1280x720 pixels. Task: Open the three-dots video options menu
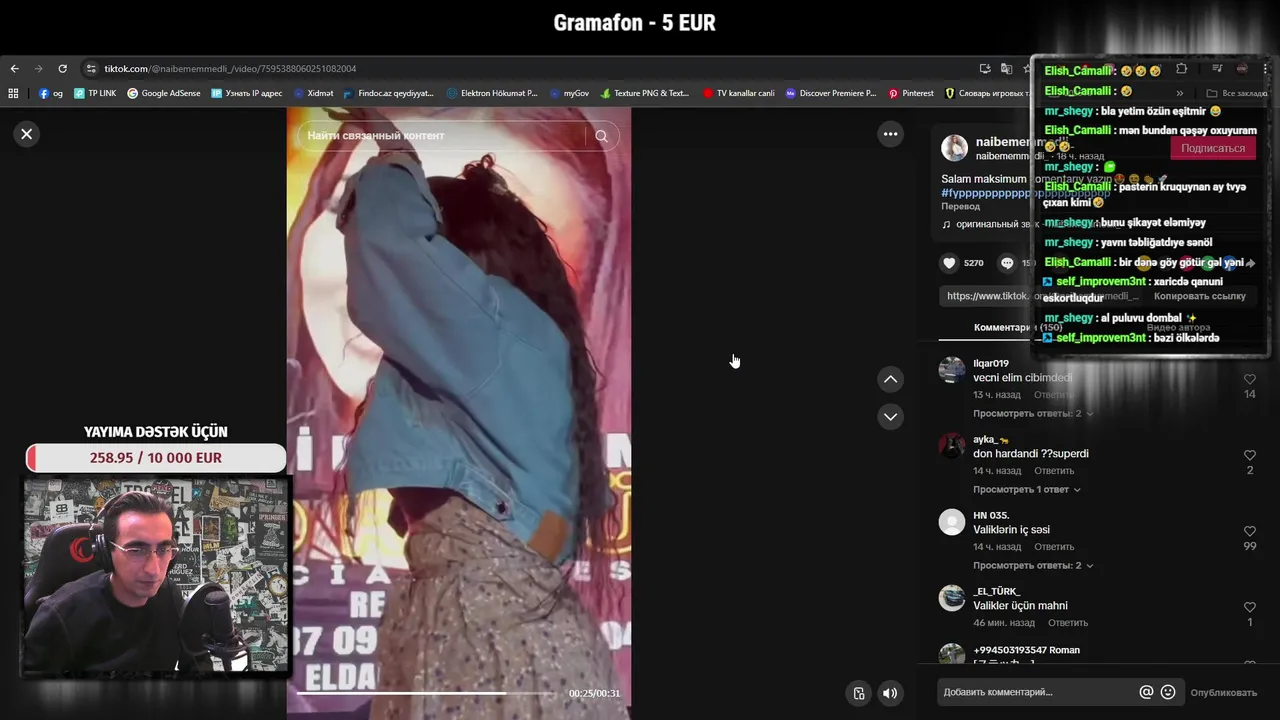[890, 134]
